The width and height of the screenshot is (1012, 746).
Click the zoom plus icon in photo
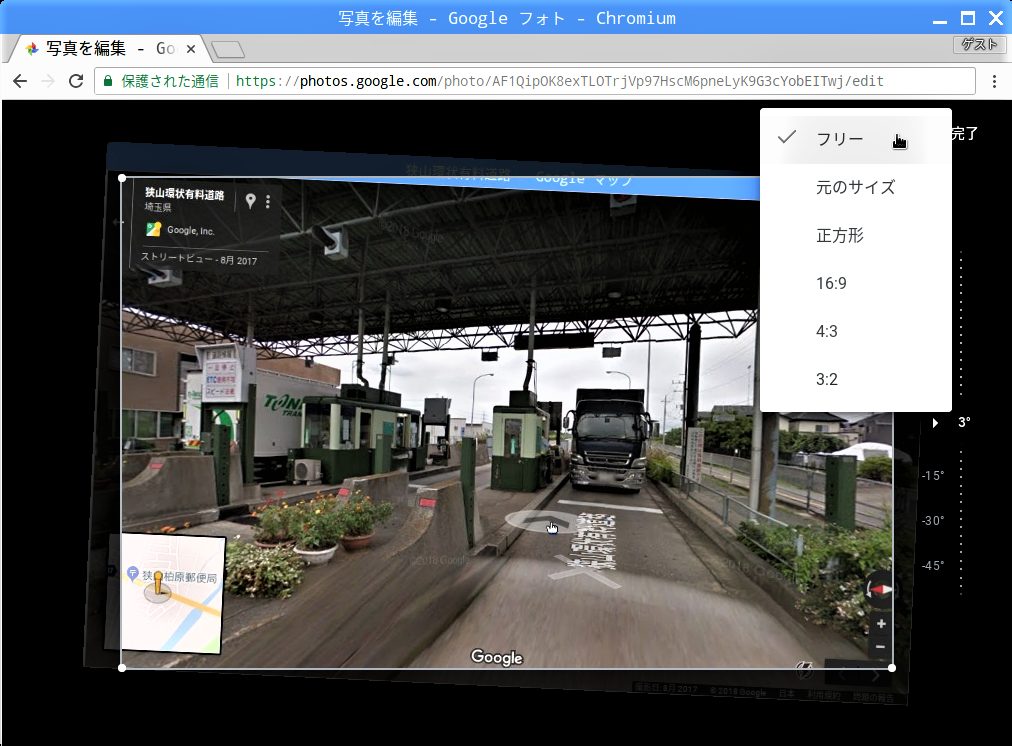click(x=881, y=624)
